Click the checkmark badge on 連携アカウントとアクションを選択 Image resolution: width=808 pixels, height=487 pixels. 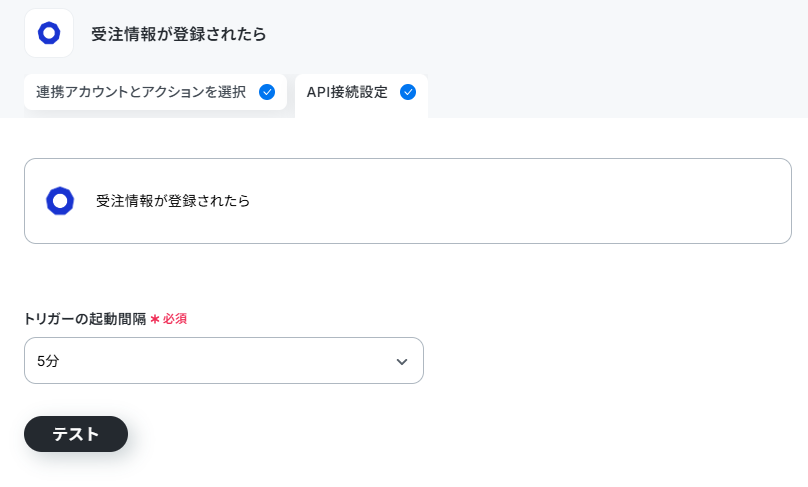[267, 92]
